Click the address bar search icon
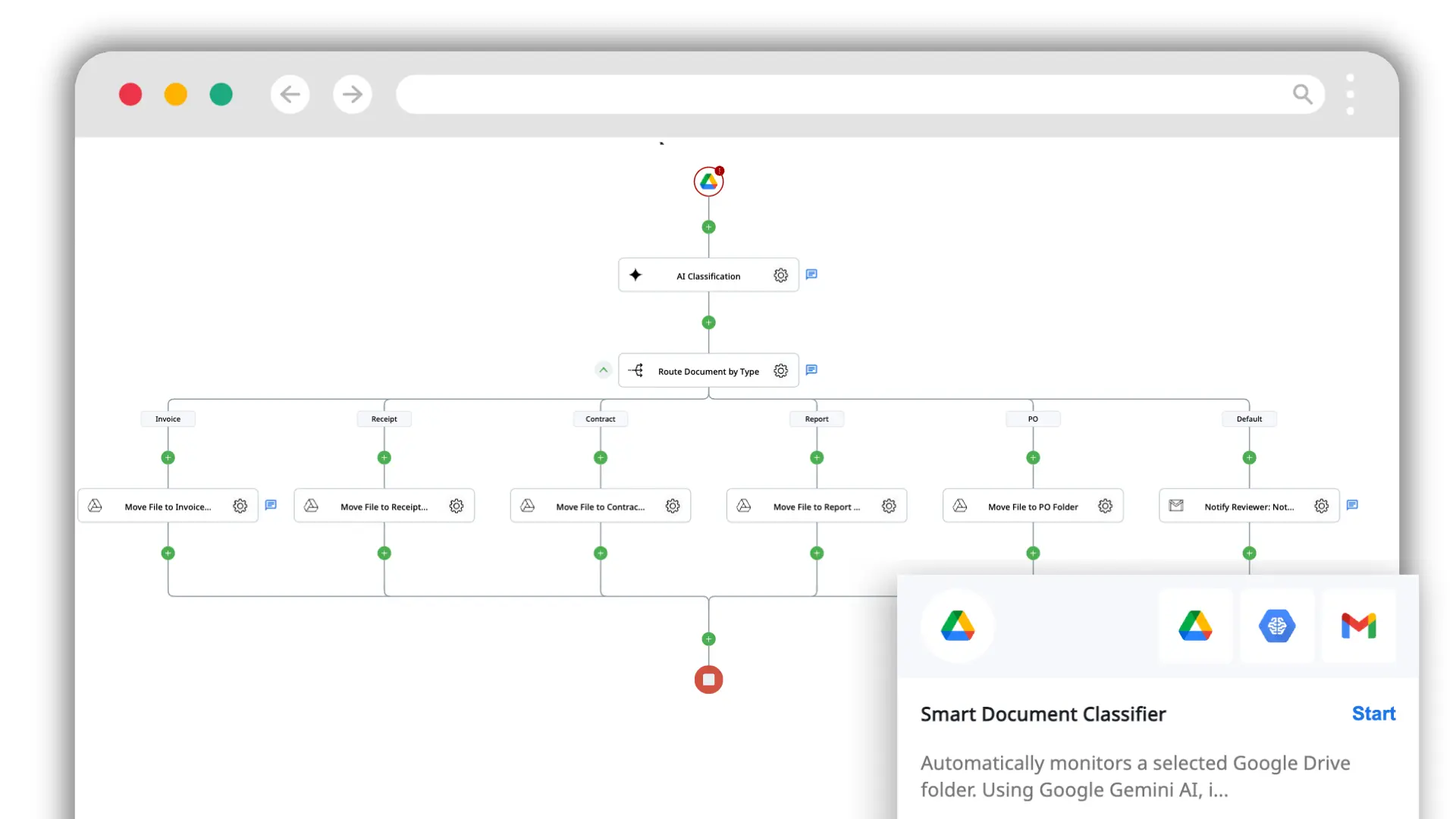1456x819 pixels. coord(1302,94)
